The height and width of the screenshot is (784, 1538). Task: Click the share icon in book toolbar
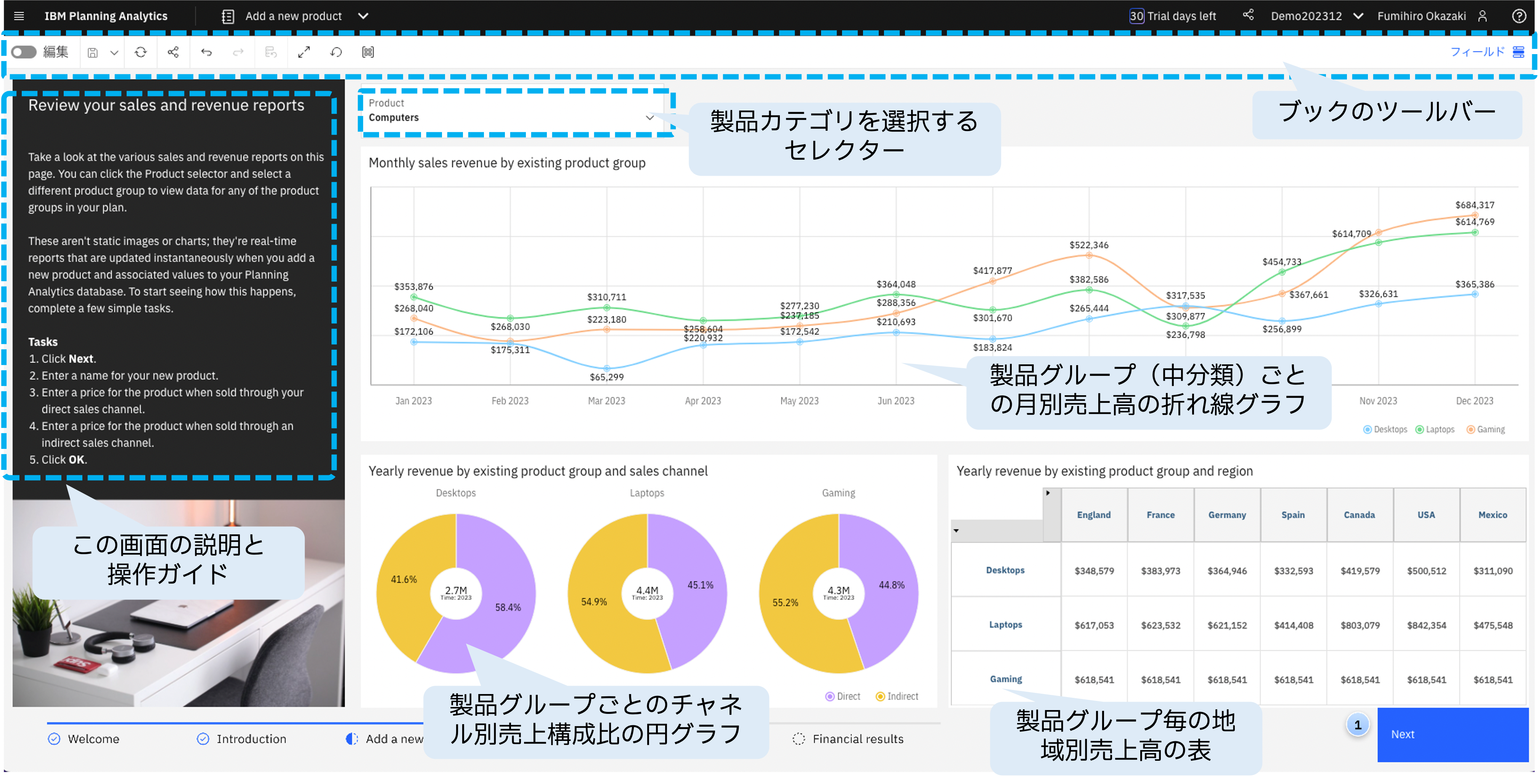tap(173, 53)
